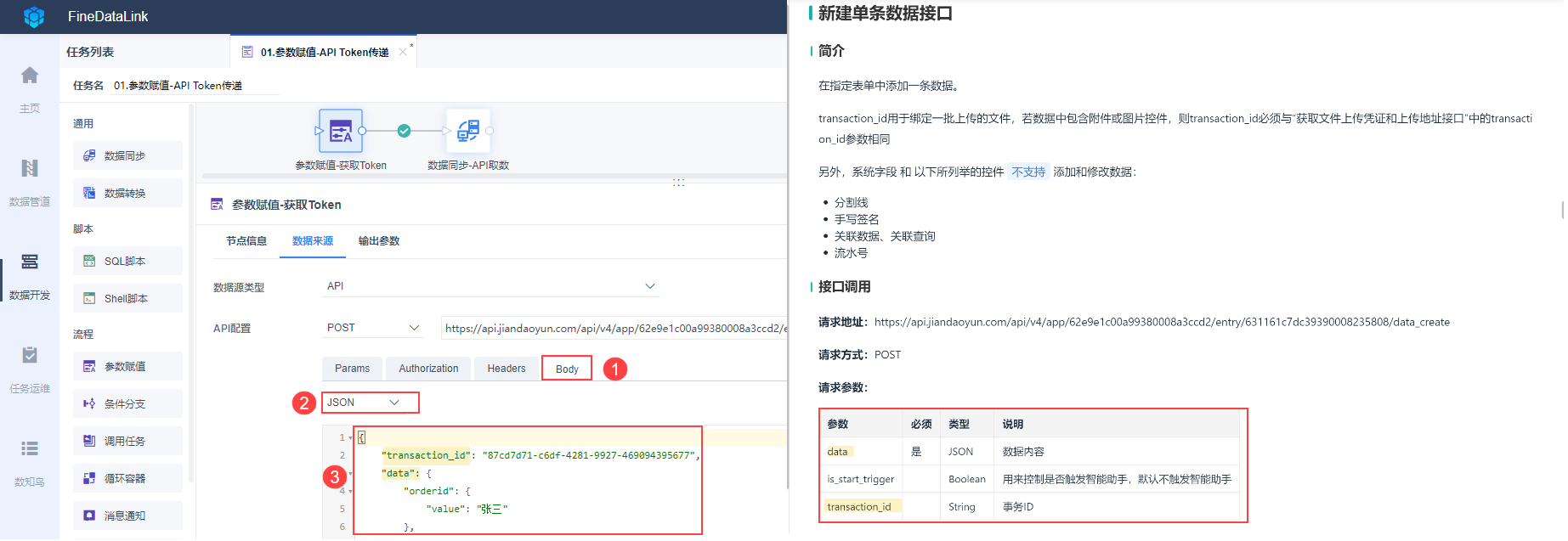This screenshot has width=1568, height=541.
Task: Open the Params tab
Action: (353, 369)
